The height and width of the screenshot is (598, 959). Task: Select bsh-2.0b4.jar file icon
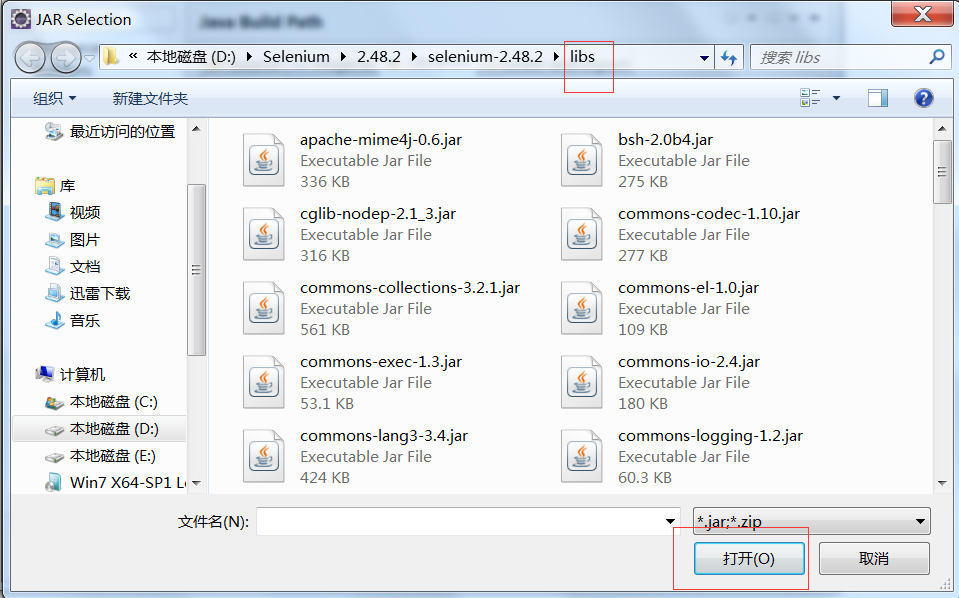(582, 160)
